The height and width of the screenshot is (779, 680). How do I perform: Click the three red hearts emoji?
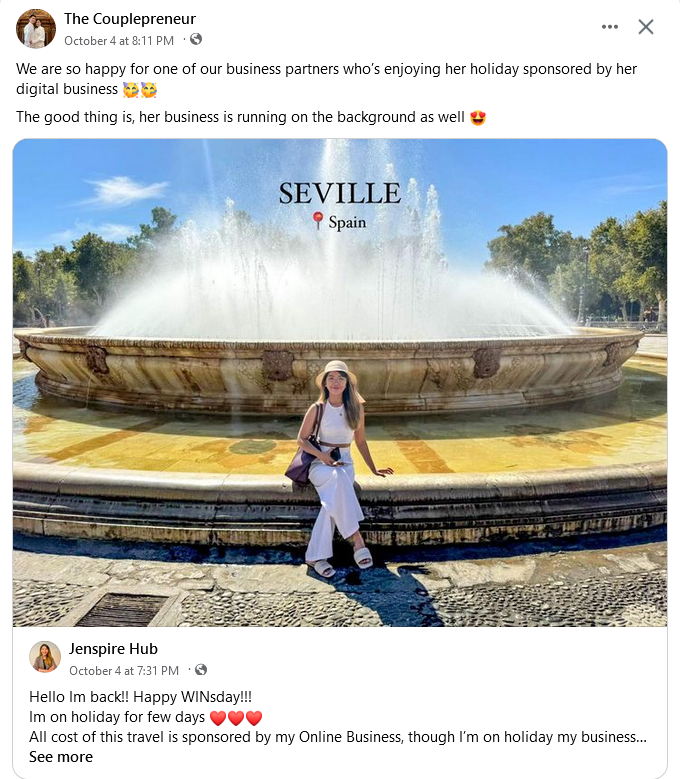click(x=236, y=718)
